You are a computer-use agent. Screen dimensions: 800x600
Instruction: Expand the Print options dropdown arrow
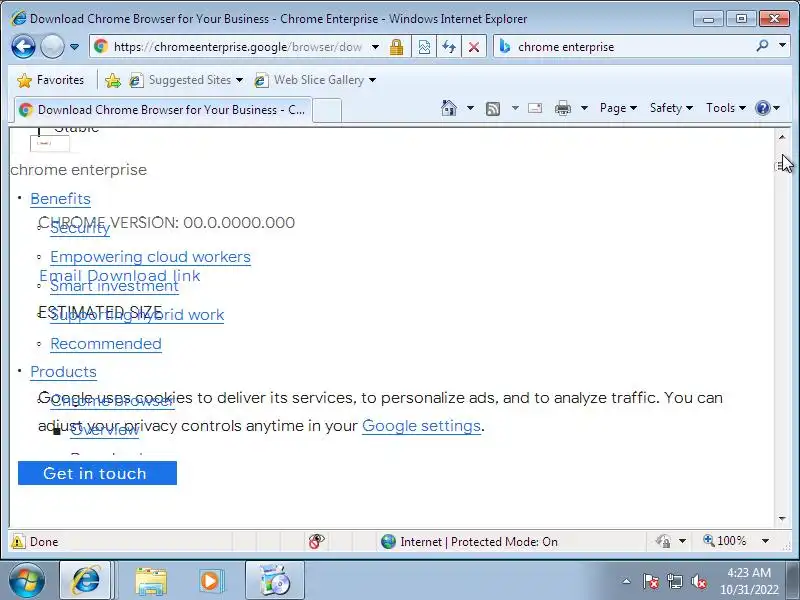[585, 108]
